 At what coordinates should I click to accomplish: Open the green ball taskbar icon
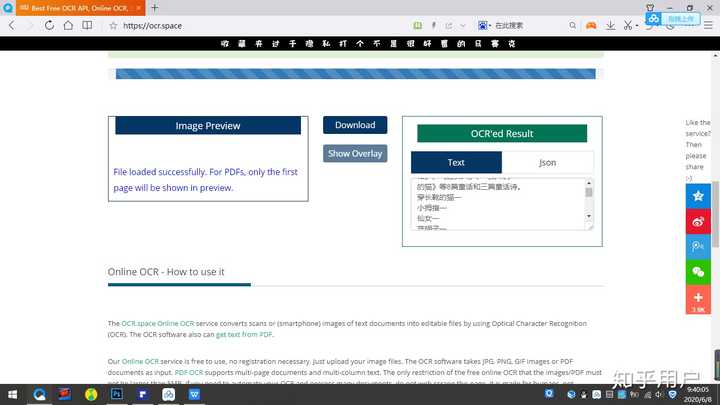click(91, 394)
